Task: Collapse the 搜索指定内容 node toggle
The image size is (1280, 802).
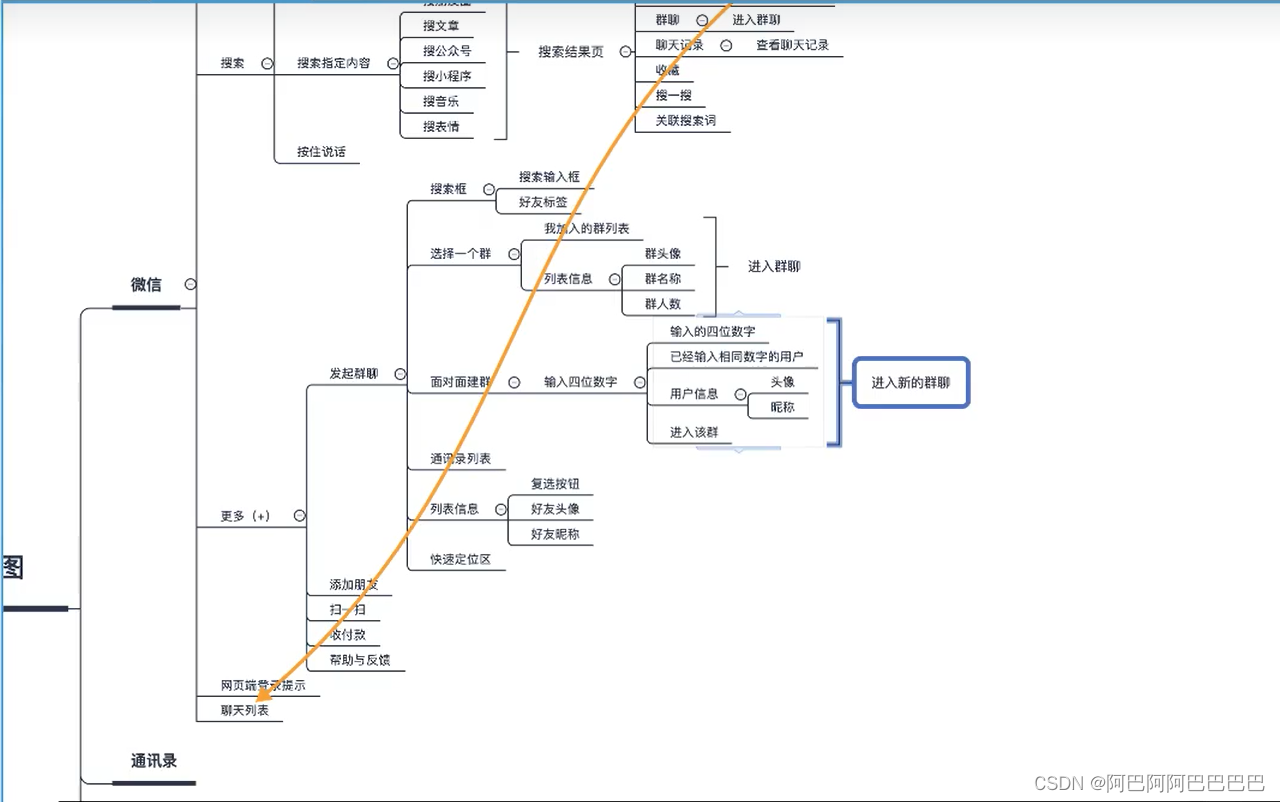Action: 393,63
